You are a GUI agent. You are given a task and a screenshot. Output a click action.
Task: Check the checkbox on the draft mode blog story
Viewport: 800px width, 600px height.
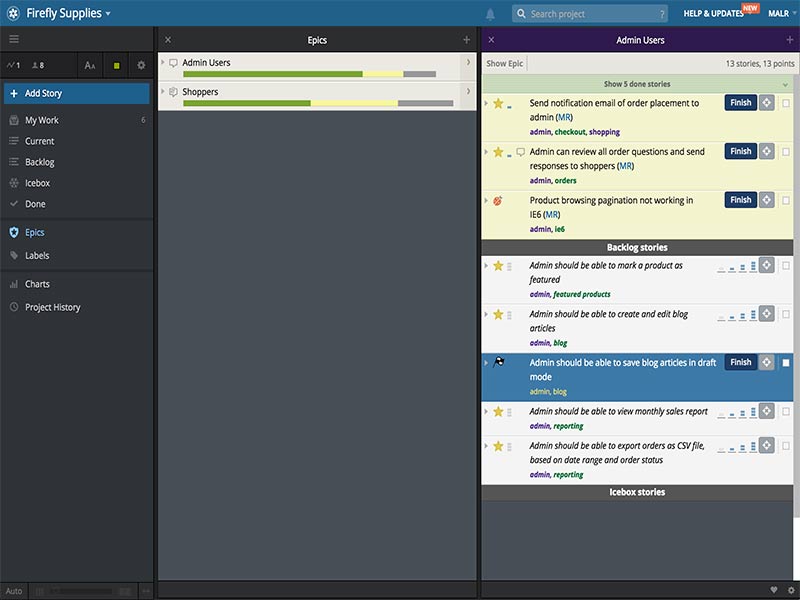coord(785,362)
